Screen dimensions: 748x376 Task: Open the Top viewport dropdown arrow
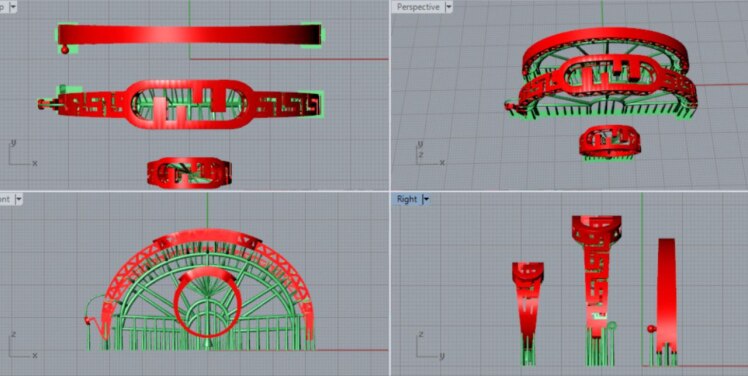13,7
